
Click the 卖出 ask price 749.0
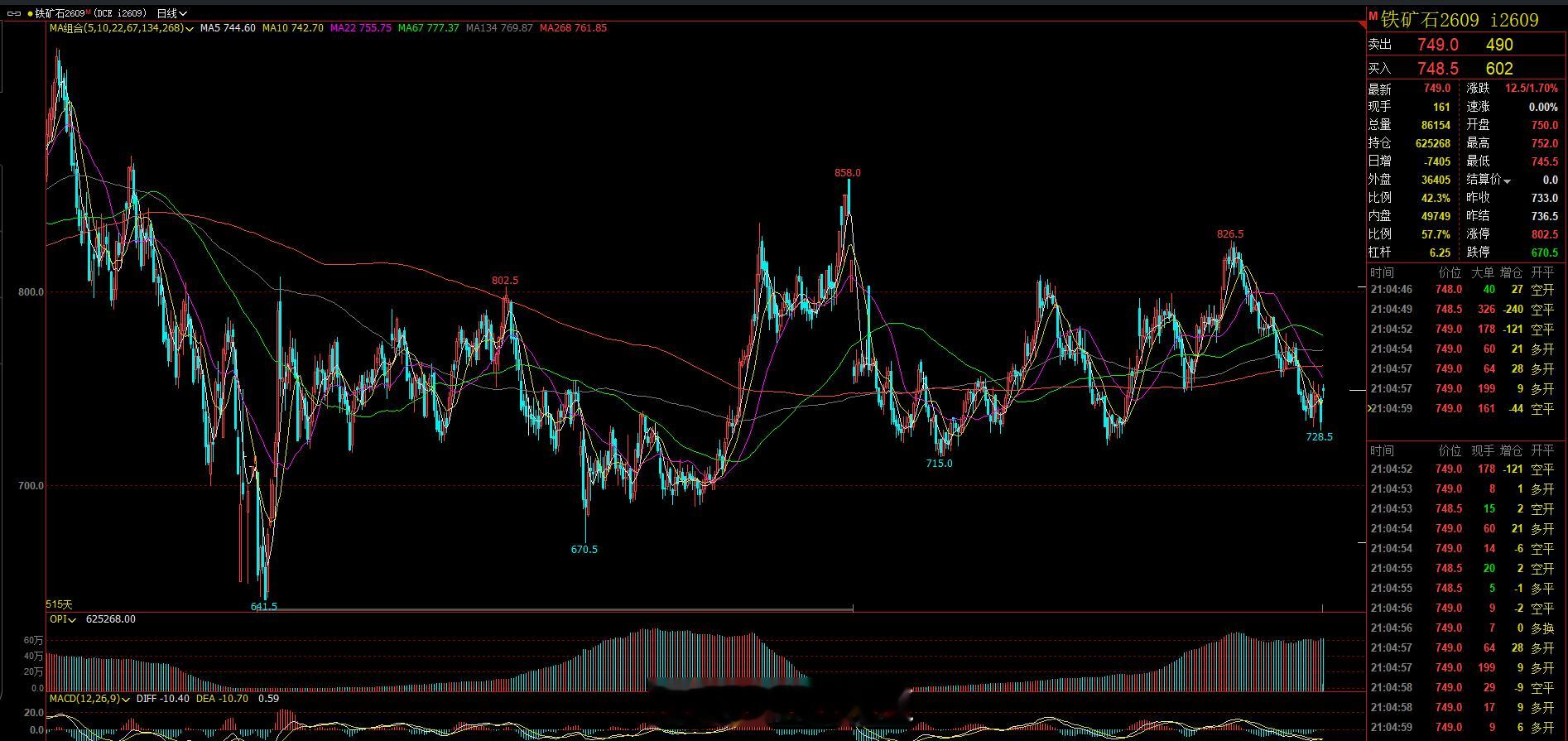pyautogui.click(x=1438, y=45)
